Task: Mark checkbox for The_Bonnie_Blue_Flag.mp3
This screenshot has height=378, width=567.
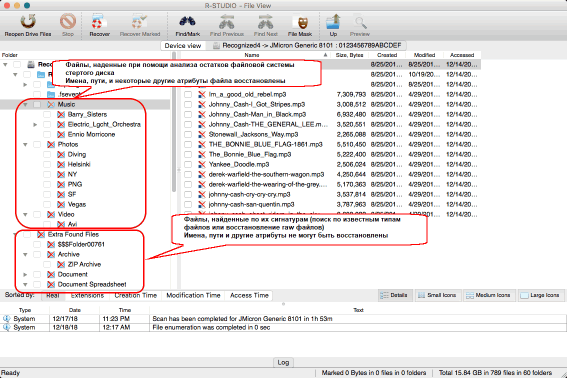Action: [x=188, y=154]
